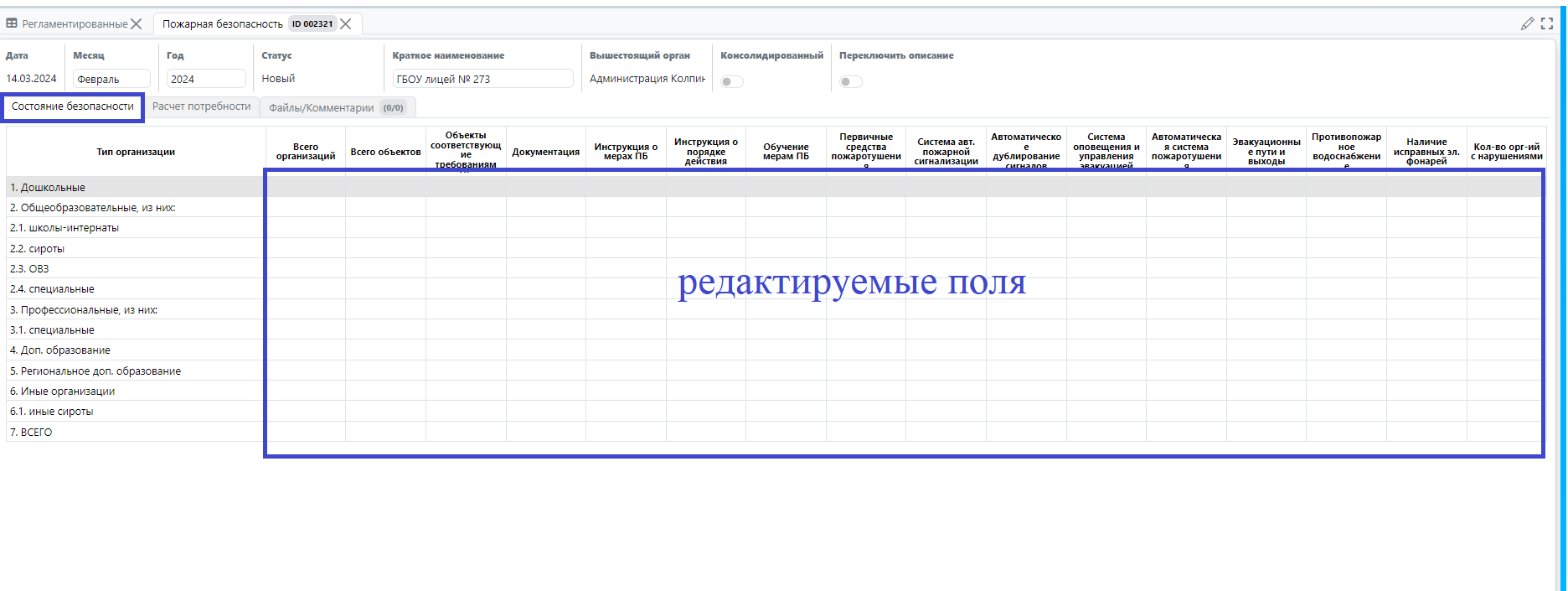Open the Год field showing 2024
This screenshot has width=1568, height=591.
[x=205, y=79]
